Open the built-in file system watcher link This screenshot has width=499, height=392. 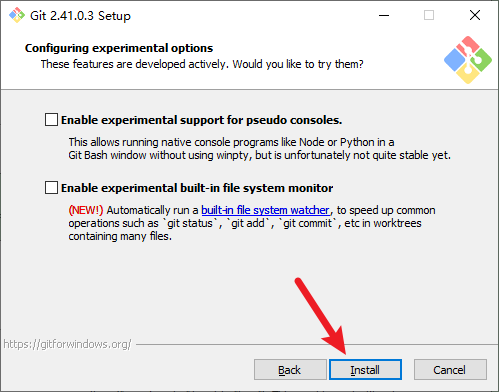266,210
